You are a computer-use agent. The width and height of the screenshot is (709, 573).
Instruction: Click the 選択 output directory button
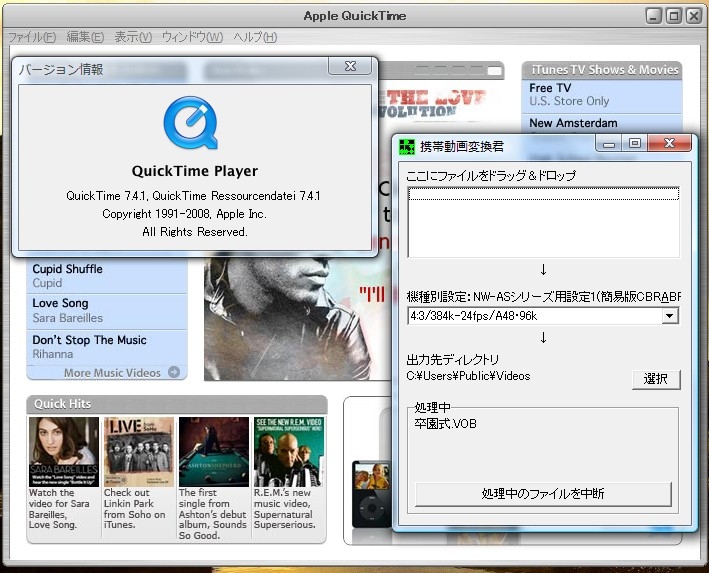656,379
